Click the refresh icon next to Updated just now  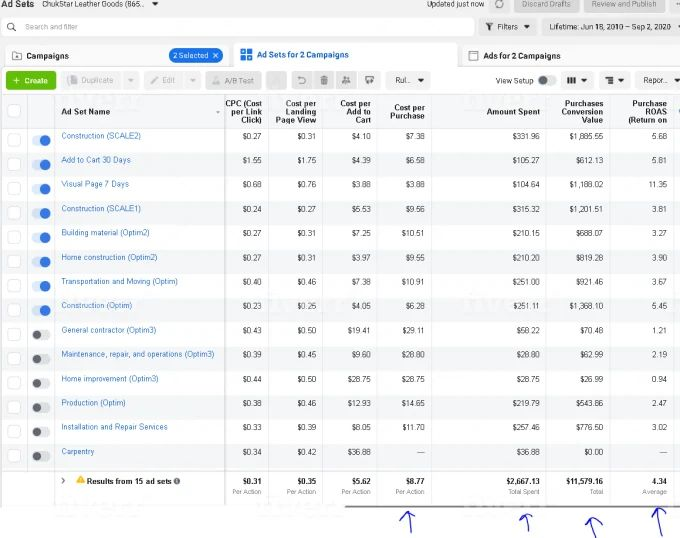click(499, 4)
